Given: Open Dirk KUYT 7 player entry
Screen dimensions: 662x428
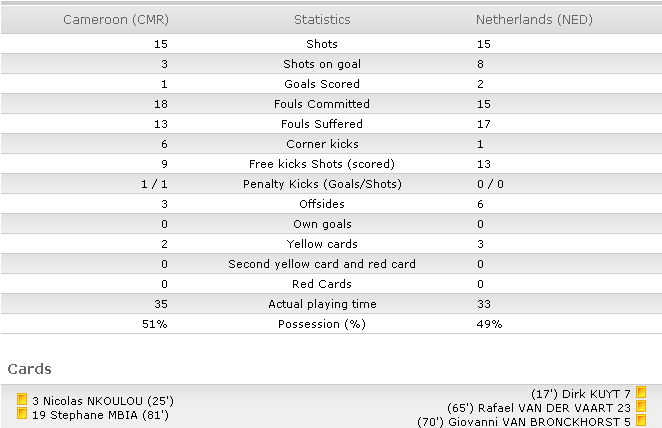Looking at the screenshot, I should point(581,394).
